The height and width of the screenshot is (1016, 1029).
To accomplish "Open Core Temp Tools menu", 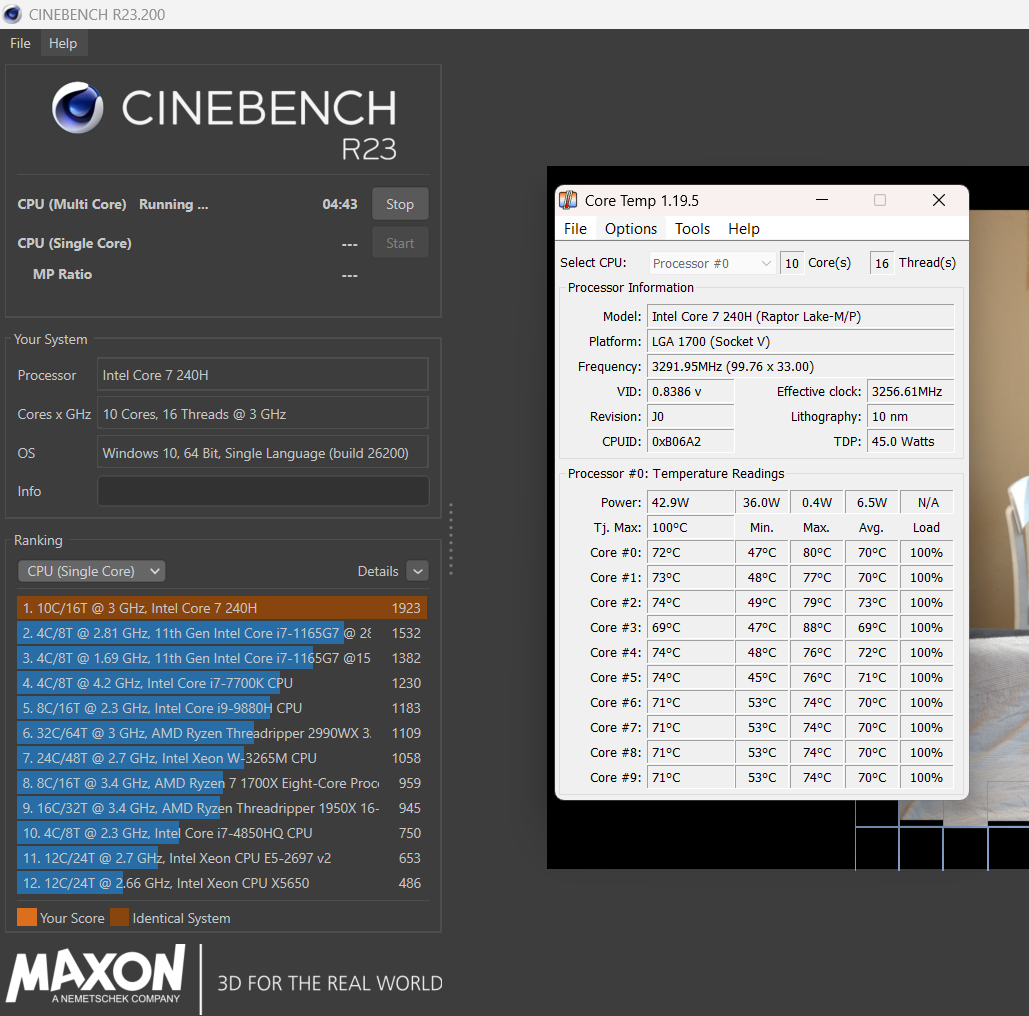I will 692,229.
